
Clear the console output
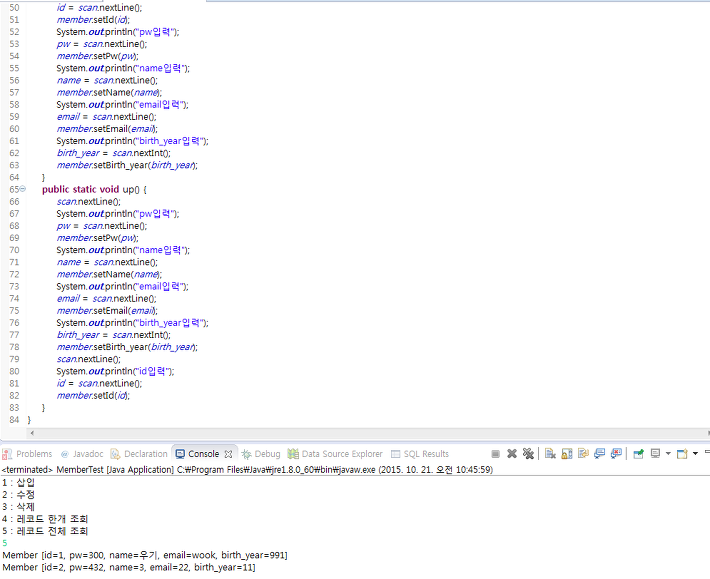click(x=550, y=454)
